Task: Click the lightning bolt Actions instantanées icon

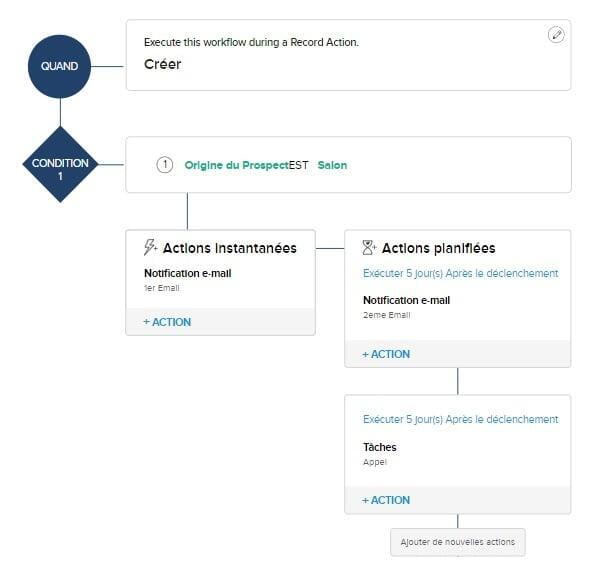Action: point(150,247)
